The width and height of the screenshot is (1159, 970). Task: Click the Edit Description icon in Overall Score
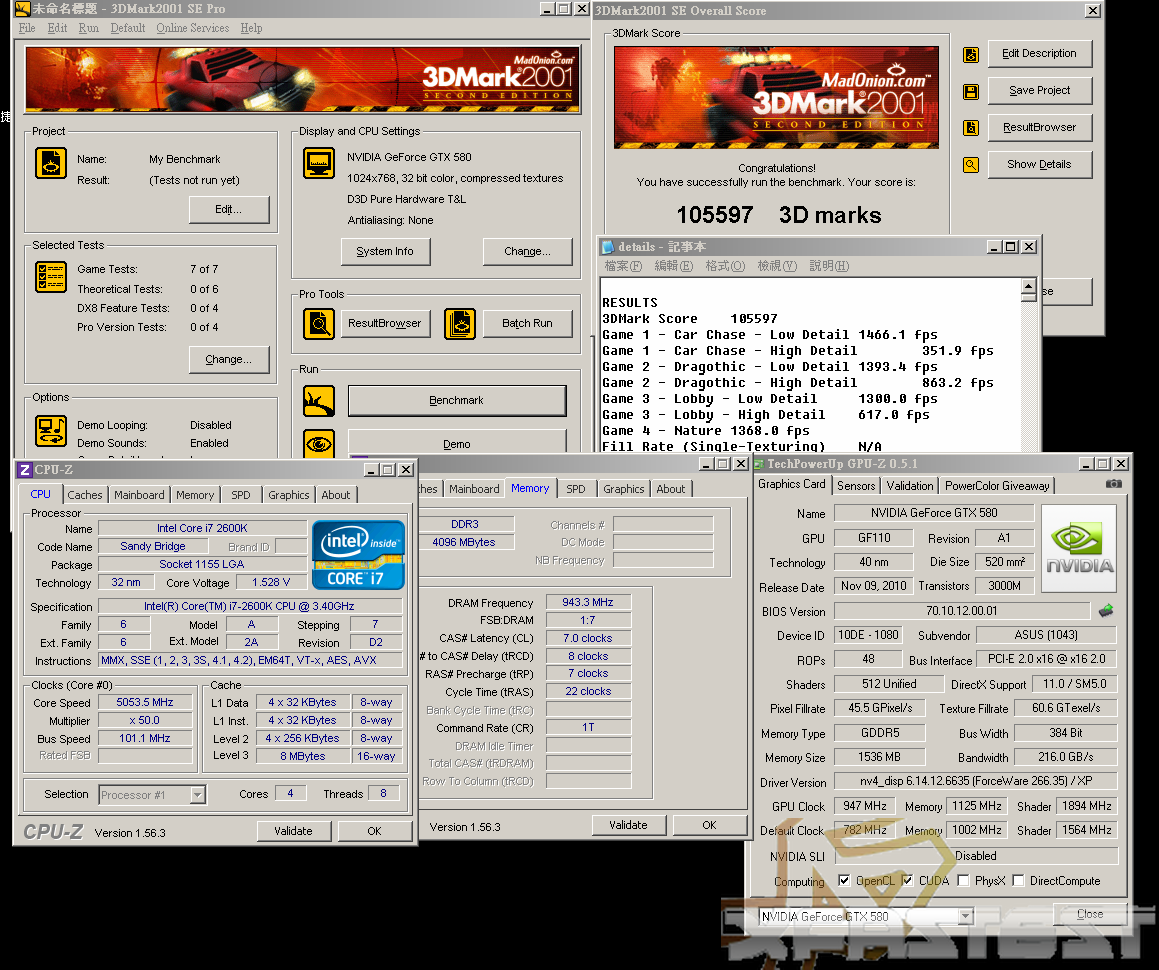(971, 55)
